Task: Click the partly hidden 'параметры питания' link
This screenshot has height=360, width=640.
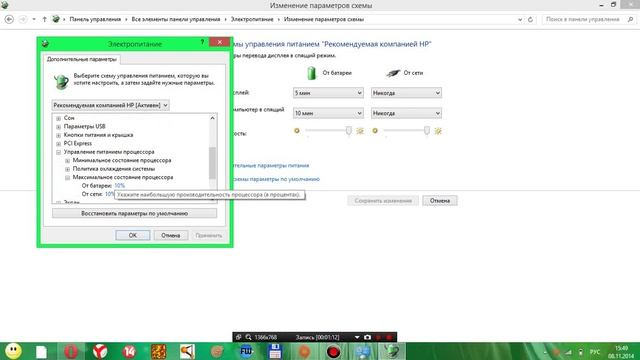Action: [271, 166]
